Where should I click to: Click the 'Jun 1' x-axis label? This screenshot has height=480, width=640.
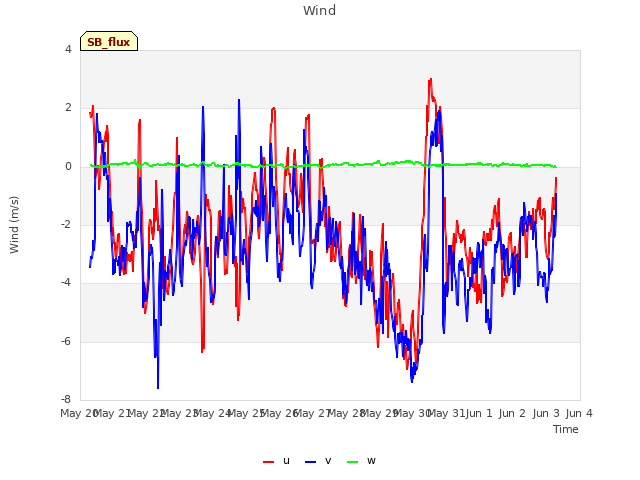point(479,413)
